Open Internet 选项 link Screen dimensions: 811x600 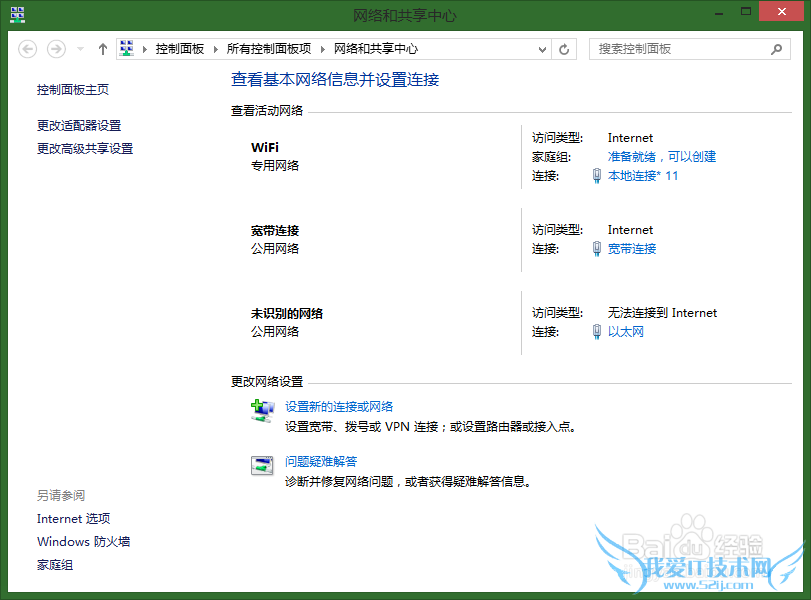(x=73, y=519)
